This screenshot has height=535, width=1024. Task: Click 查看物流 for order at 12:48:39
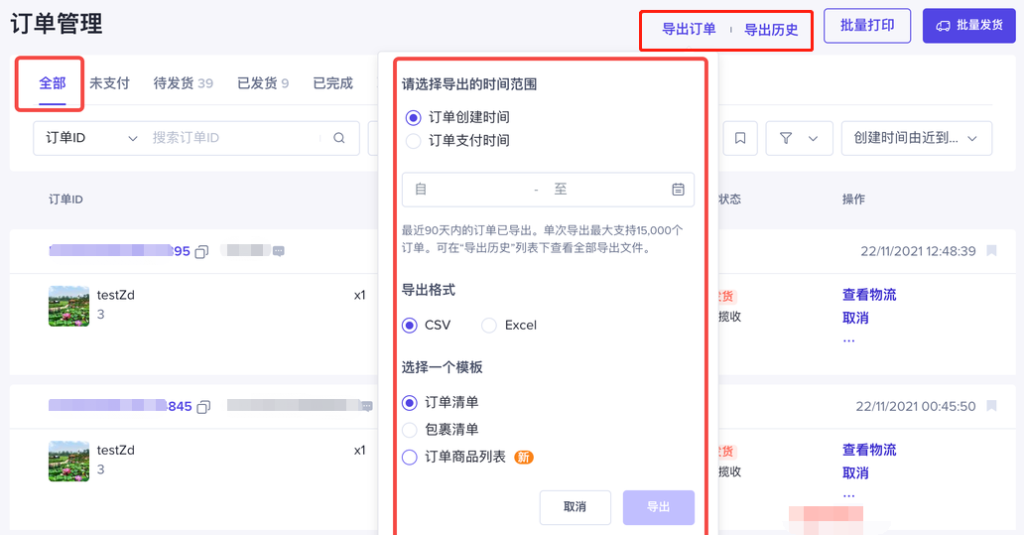pyautogui.click(x=869, y=295)
